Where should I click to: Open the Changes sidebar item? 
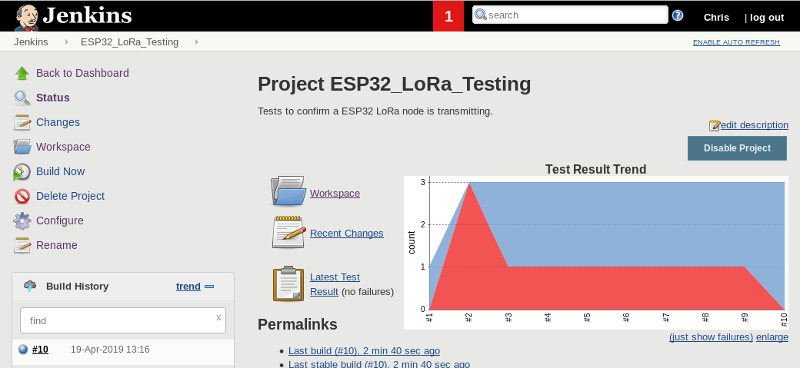pyautogui.click(x=58, y=122)
